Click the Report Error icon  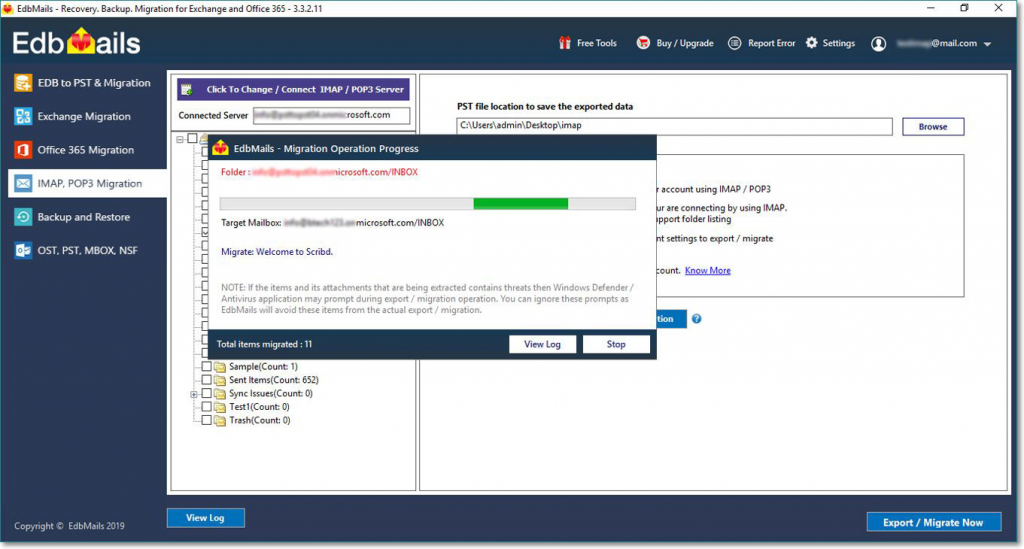click(x=735, y=43)
